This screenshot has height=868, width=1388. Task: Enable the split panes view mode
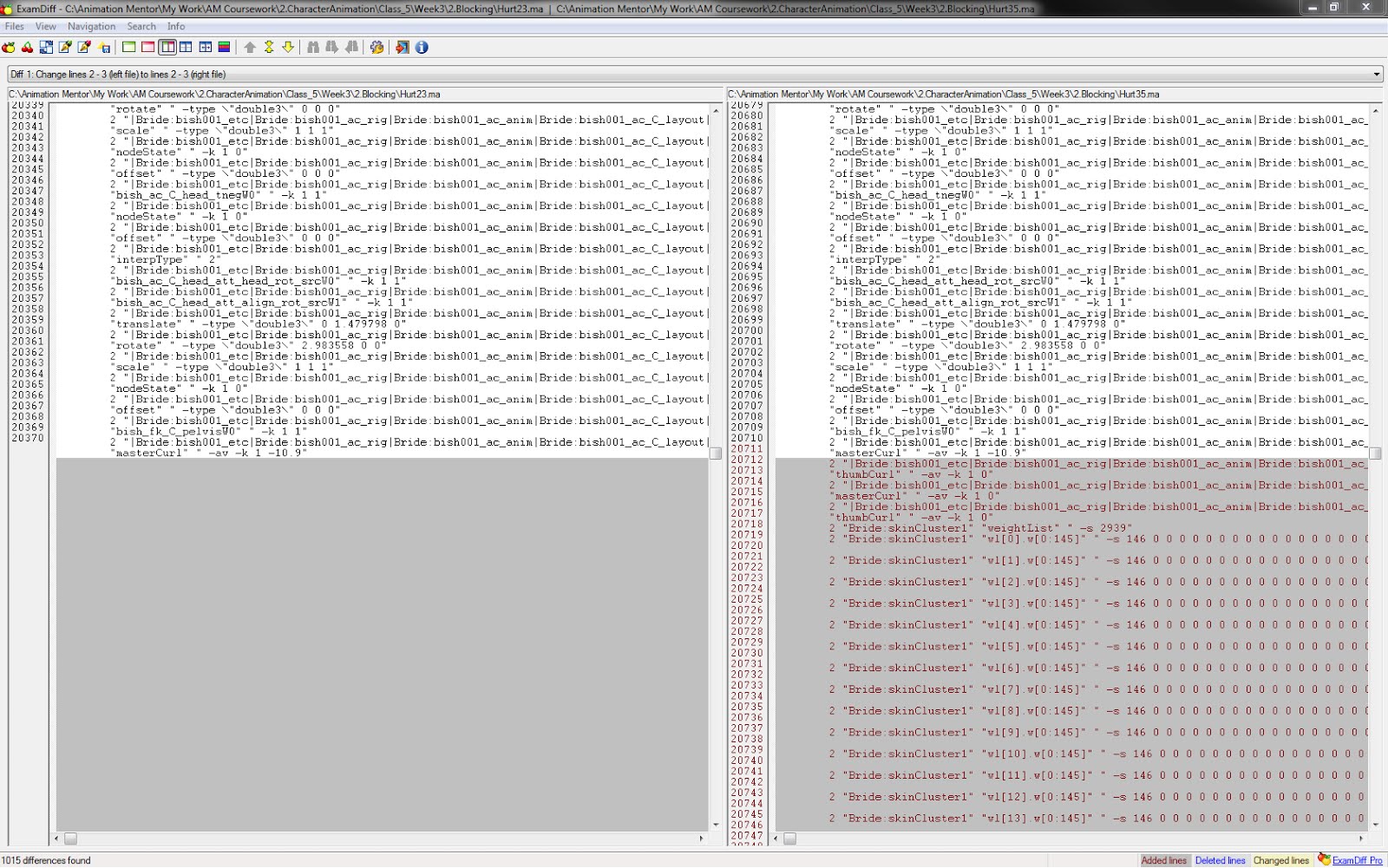click(167, 48)
